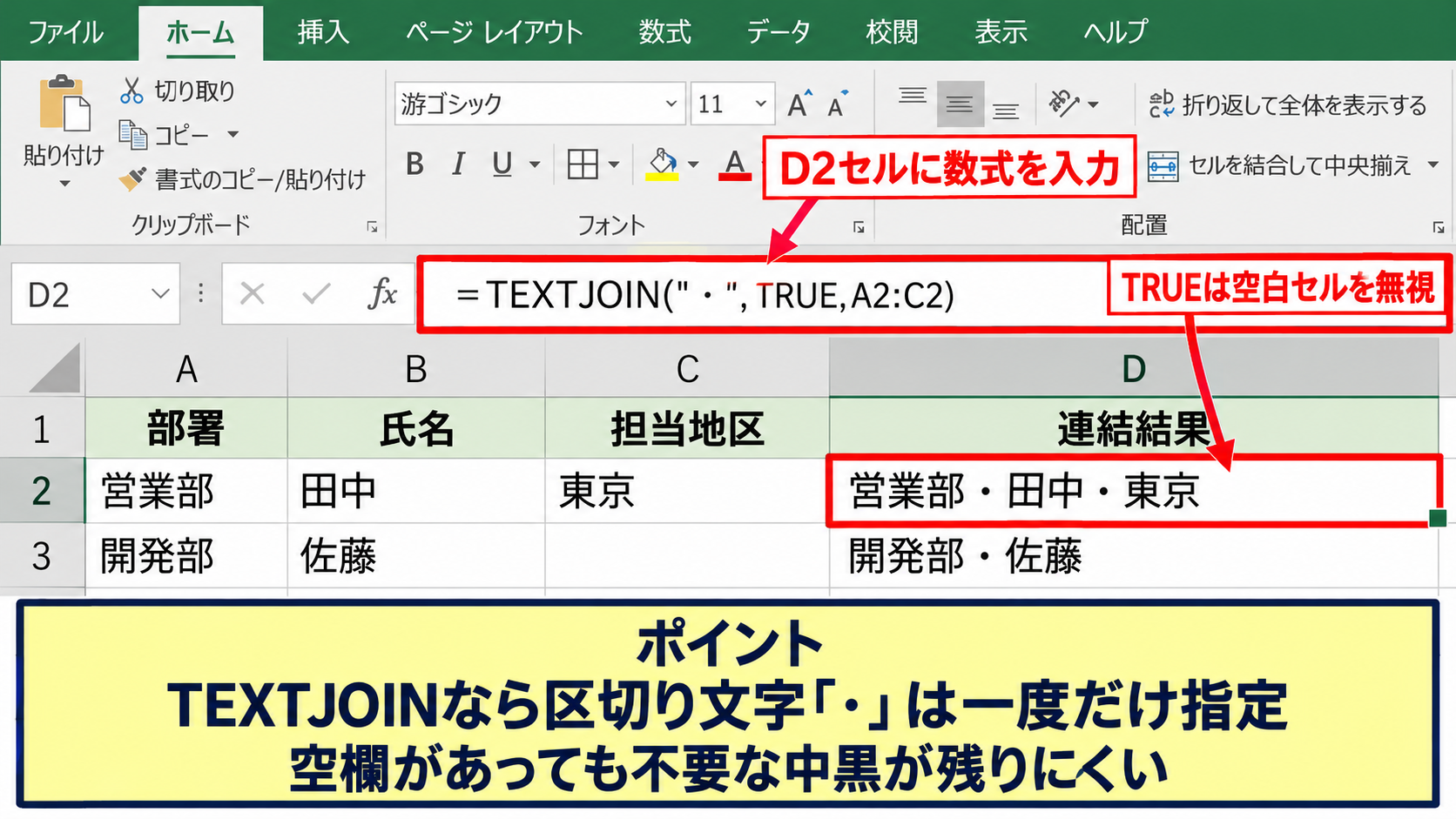
Task: Click the Insert Function fx icon
Action: click(x=382, y=294)
